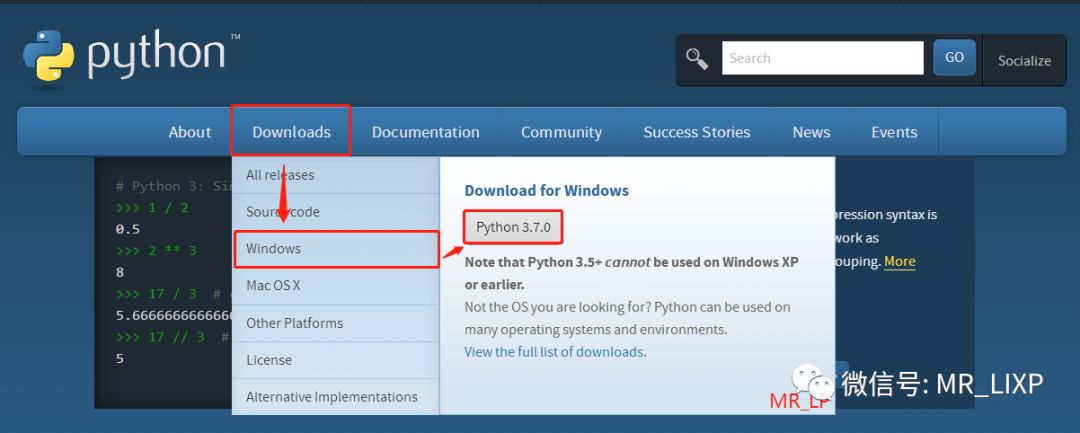Click the 'Note that Python 3.5+ cannot' notice text
The height and width of the screenshot is (433, 1080).
557,262
